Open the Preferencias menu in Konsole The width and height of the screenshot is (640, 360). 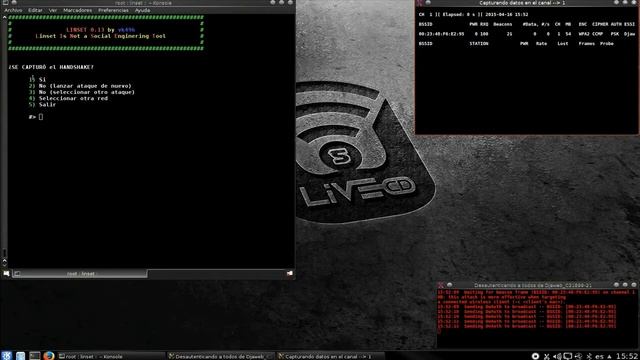113,10
